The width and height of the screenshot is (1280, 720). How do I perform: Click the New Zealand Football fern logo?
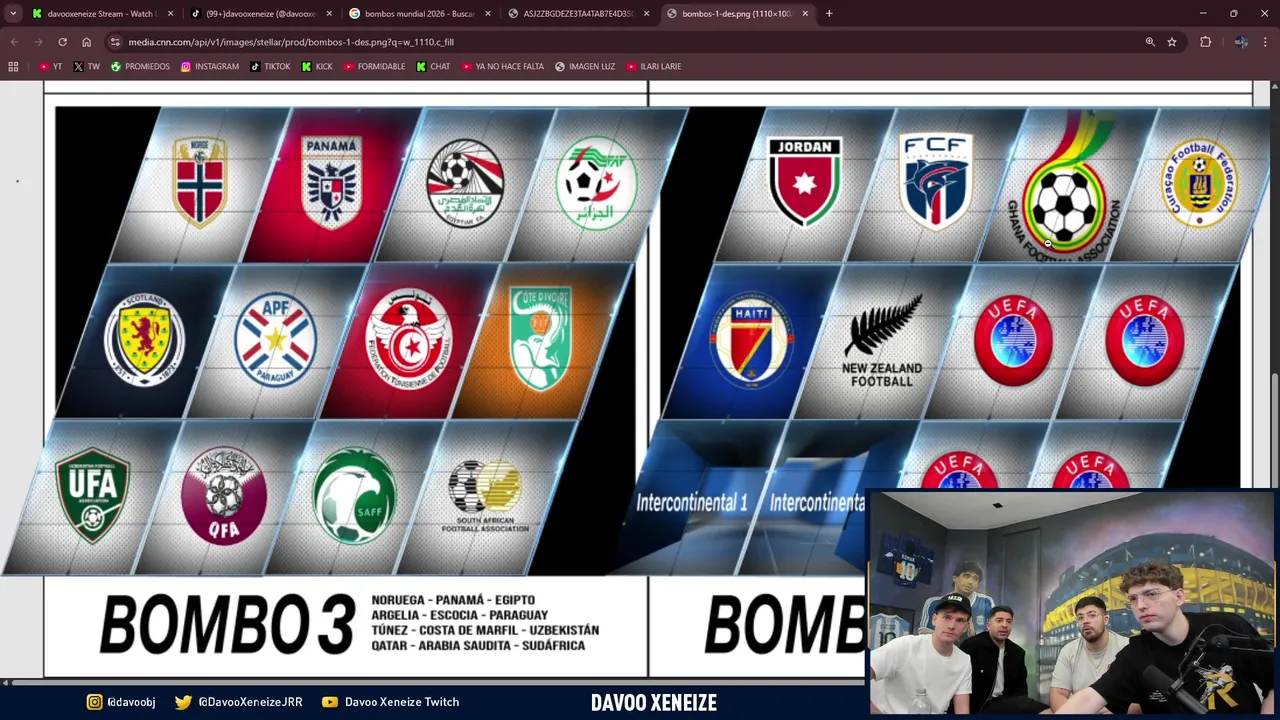882,340
